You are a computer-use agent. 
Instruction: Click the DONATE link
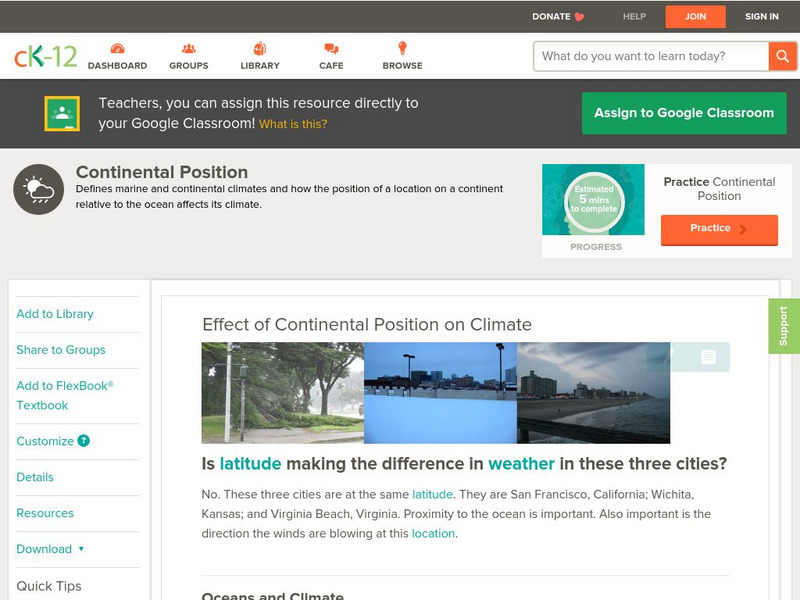tap(551, 17)
